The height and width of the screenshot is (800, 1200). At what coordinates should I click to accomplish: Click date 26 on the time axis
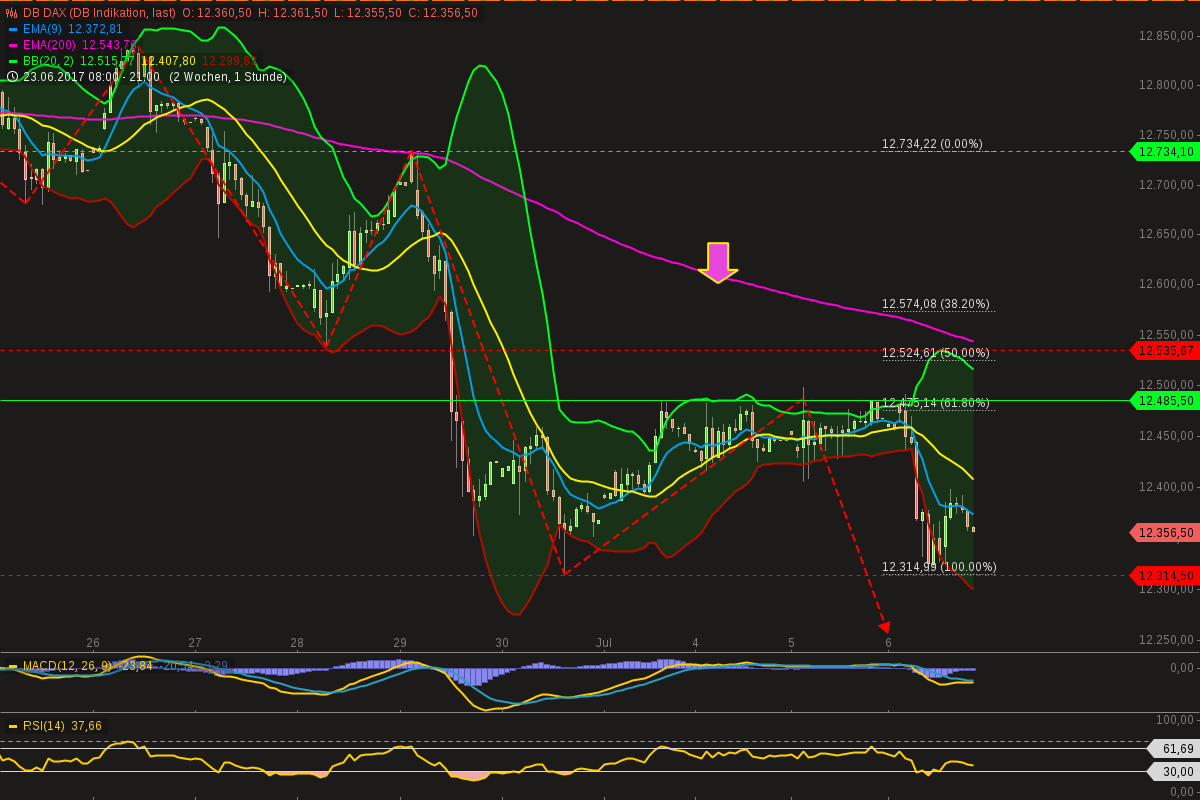click(x=93, y=643)
